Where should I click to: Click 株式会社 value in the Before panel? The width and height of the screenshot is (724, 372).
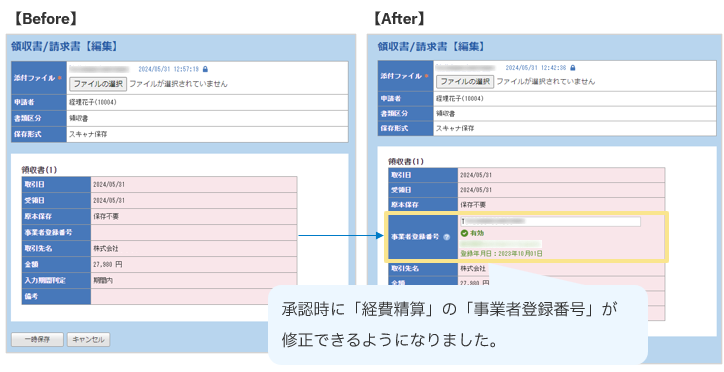coord(106,248)
